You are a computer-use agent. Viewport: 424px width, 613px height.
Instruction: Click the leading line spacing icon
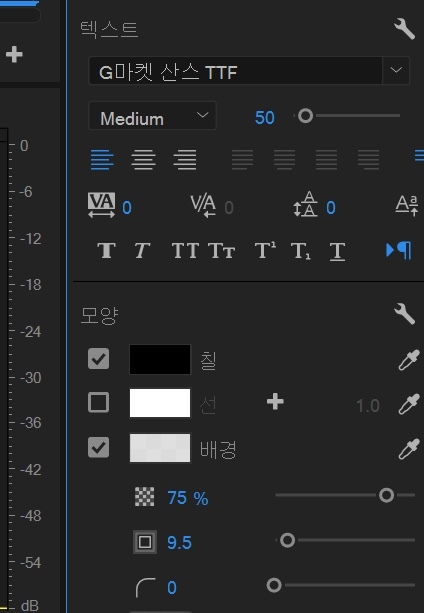306,204
